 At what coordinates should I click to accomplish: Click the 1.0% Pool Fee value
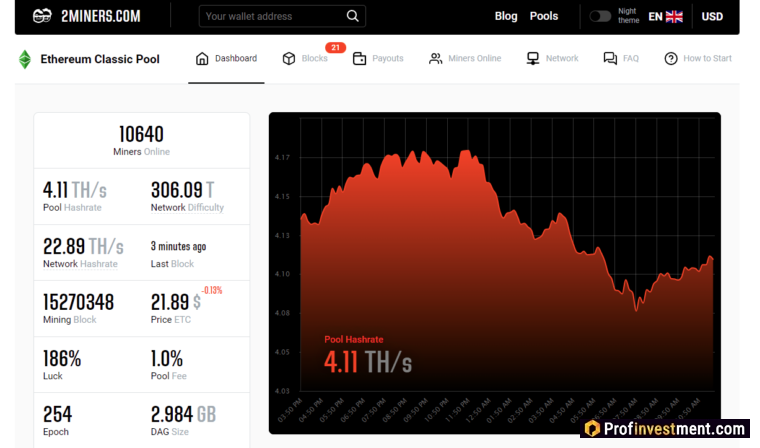tap(167, 359)
